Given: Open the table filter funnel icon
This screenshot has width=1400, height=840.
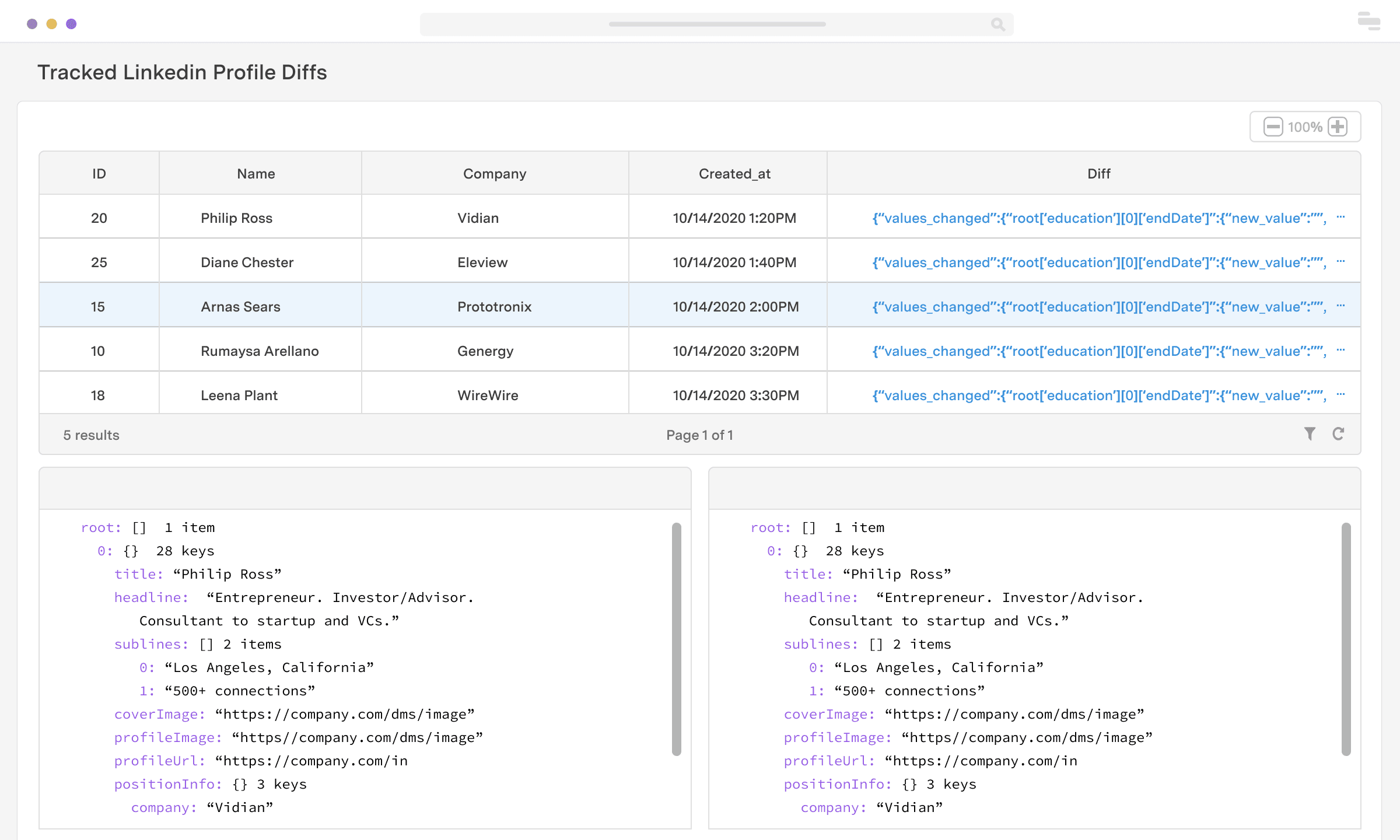Looking at the screenshot, I should (1310, 433).
